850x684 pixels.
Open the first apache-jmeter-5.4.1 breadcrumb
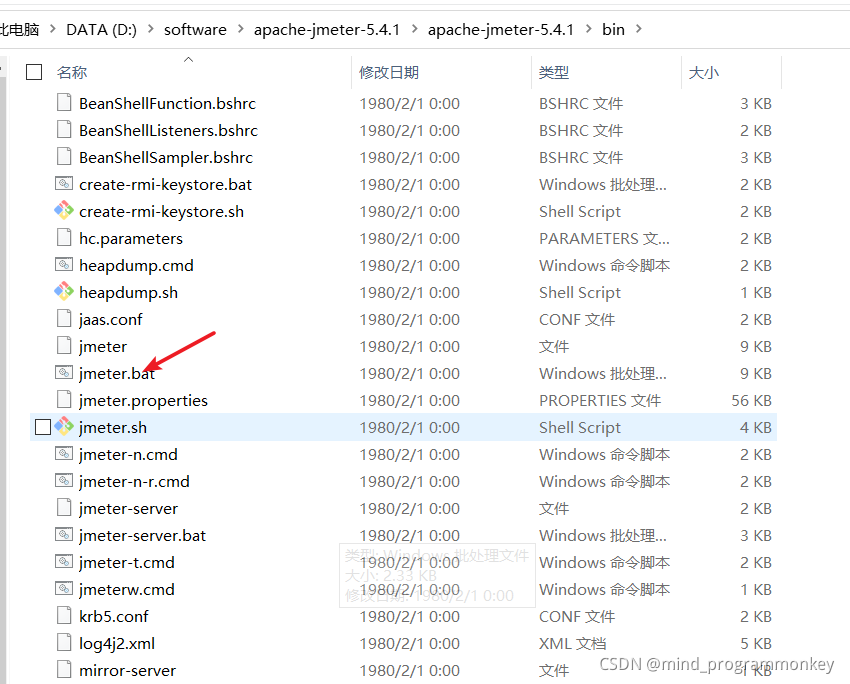pos(327,29)
